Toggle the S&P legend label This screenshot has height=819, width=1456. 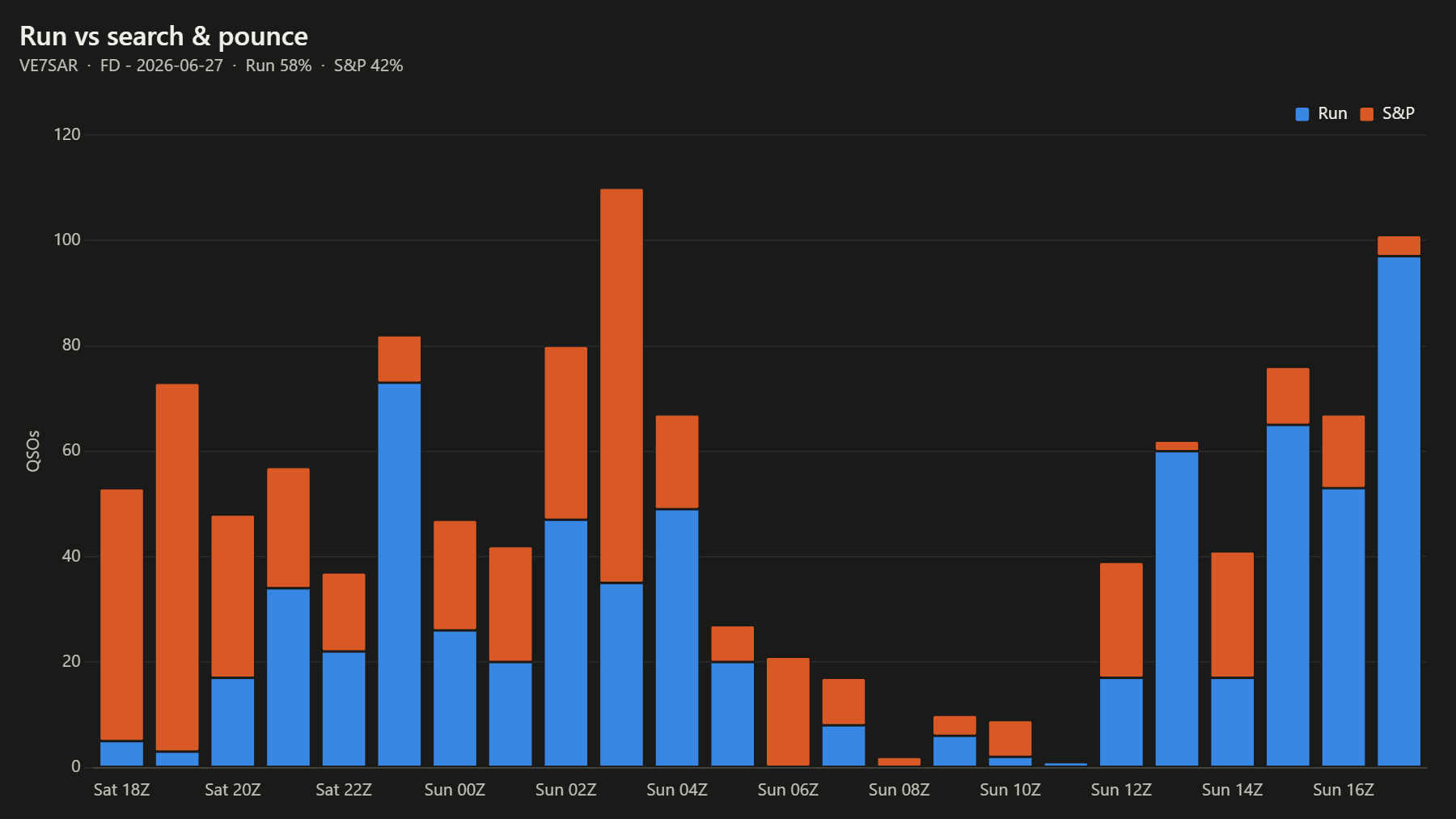pos(1399,113)
